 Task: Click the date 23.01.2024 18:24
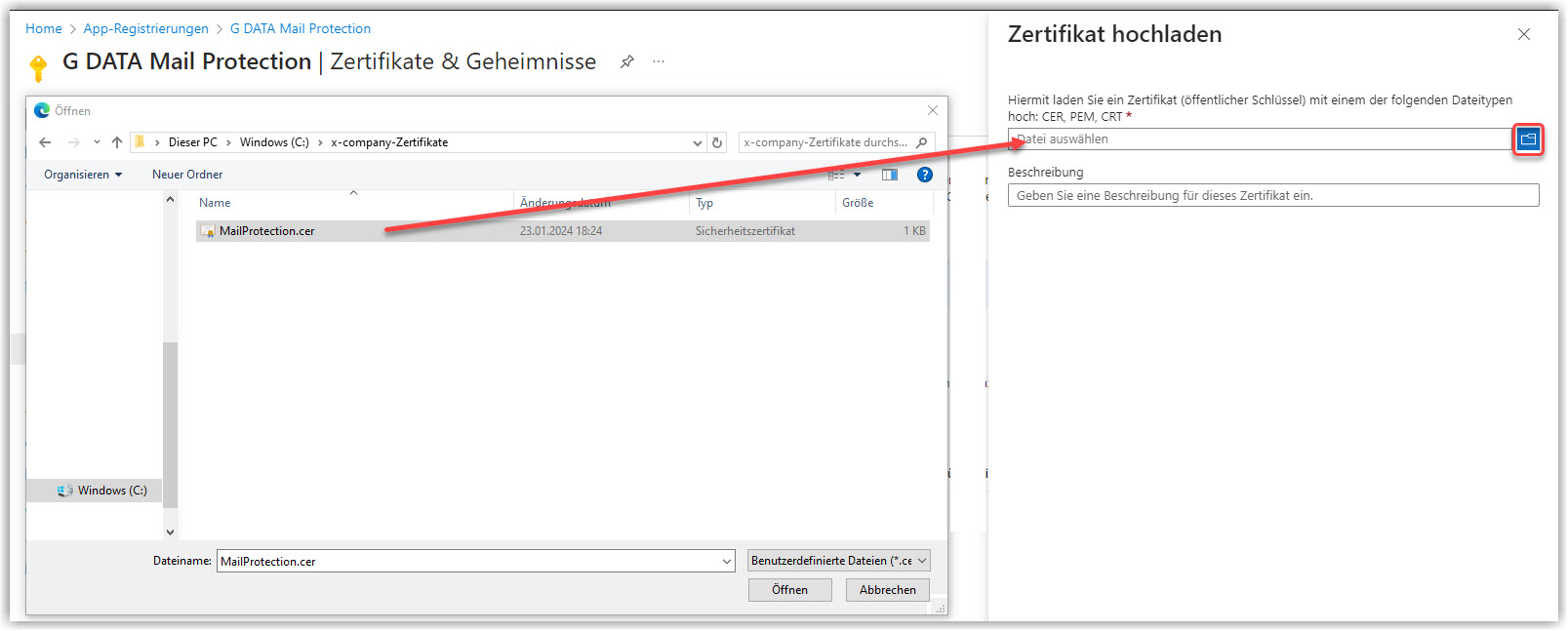coord(561,231)
